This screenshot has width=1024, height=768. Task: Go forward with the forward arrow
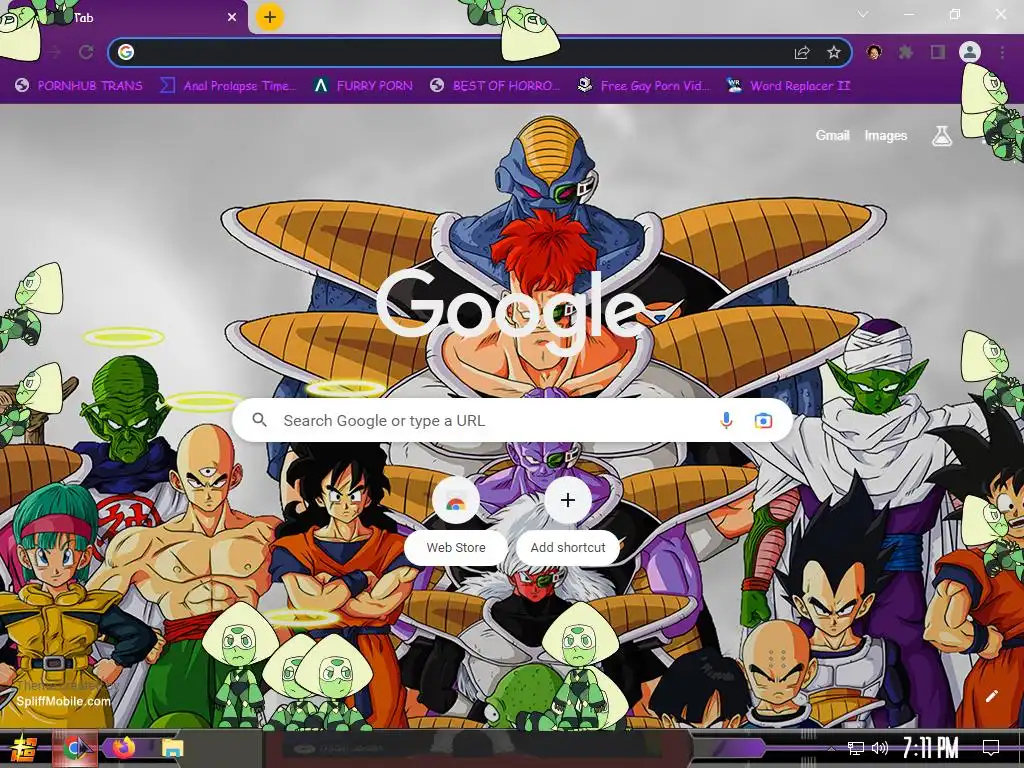pos(54,52)
